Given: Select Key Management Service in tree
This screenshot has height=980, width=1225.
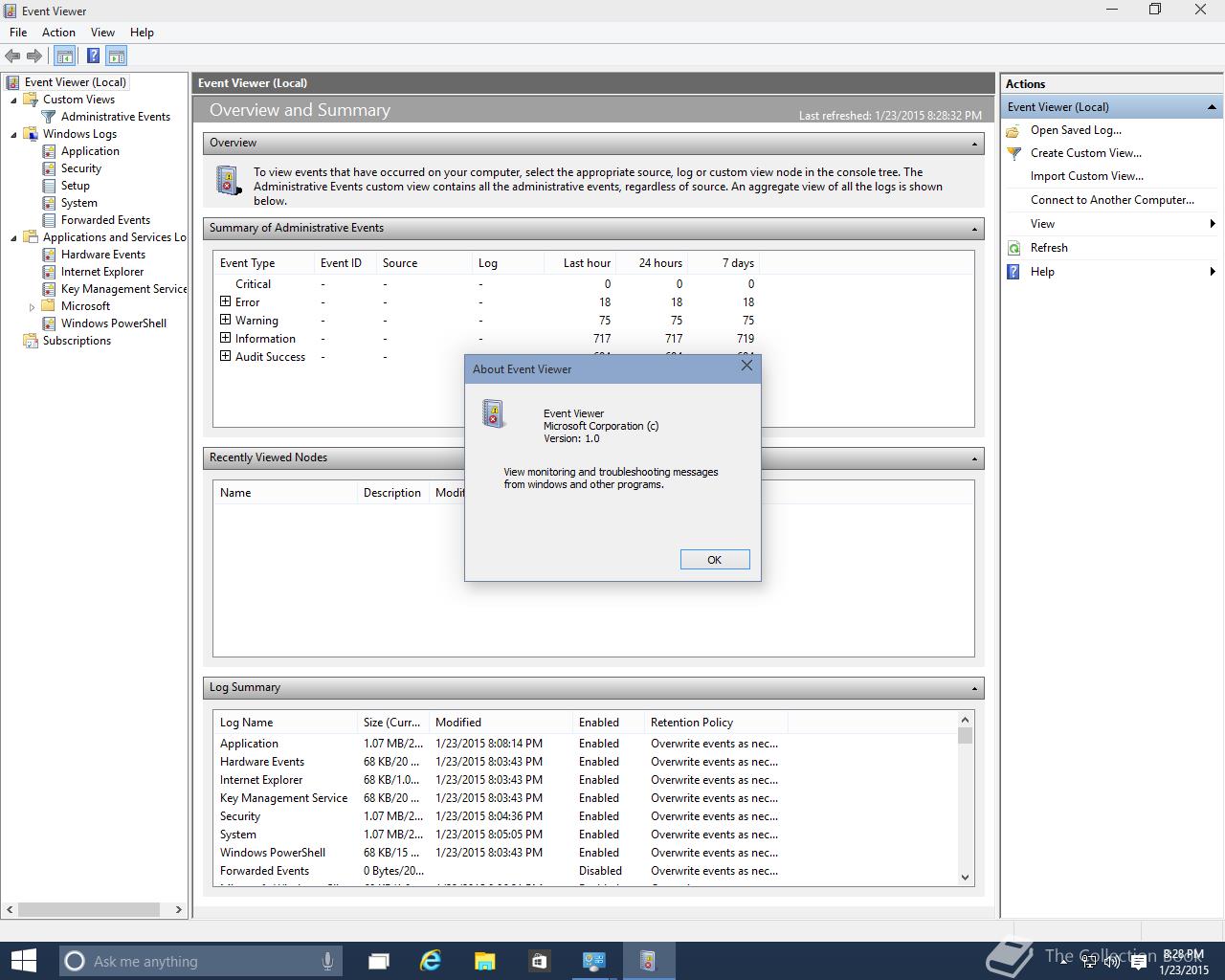Looking at the screenshot, I should click(123, 289).
